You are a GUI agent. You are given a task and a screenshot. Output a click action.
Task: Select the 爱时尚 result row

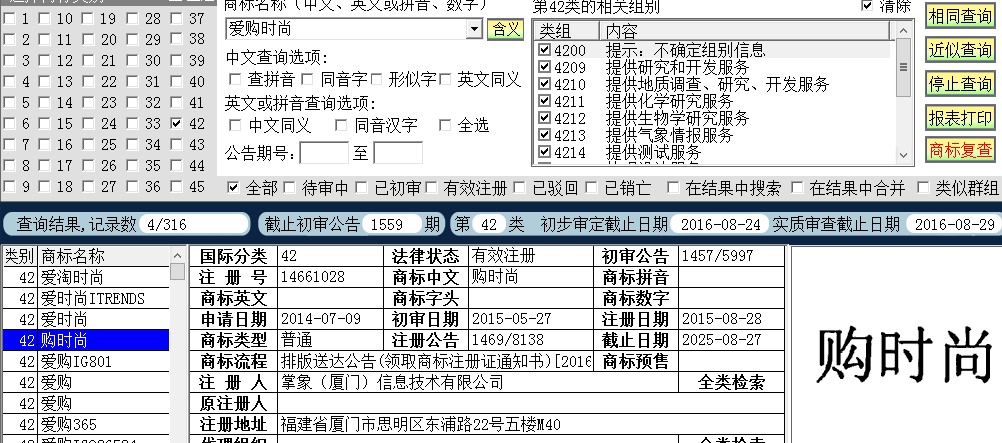tap(86, 320)
